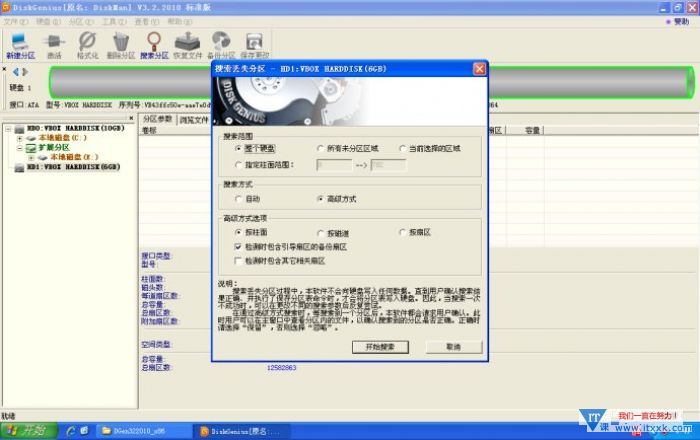
Task: Expand the 本地磁盘(C:) tree node
Action: coord(20,138)
